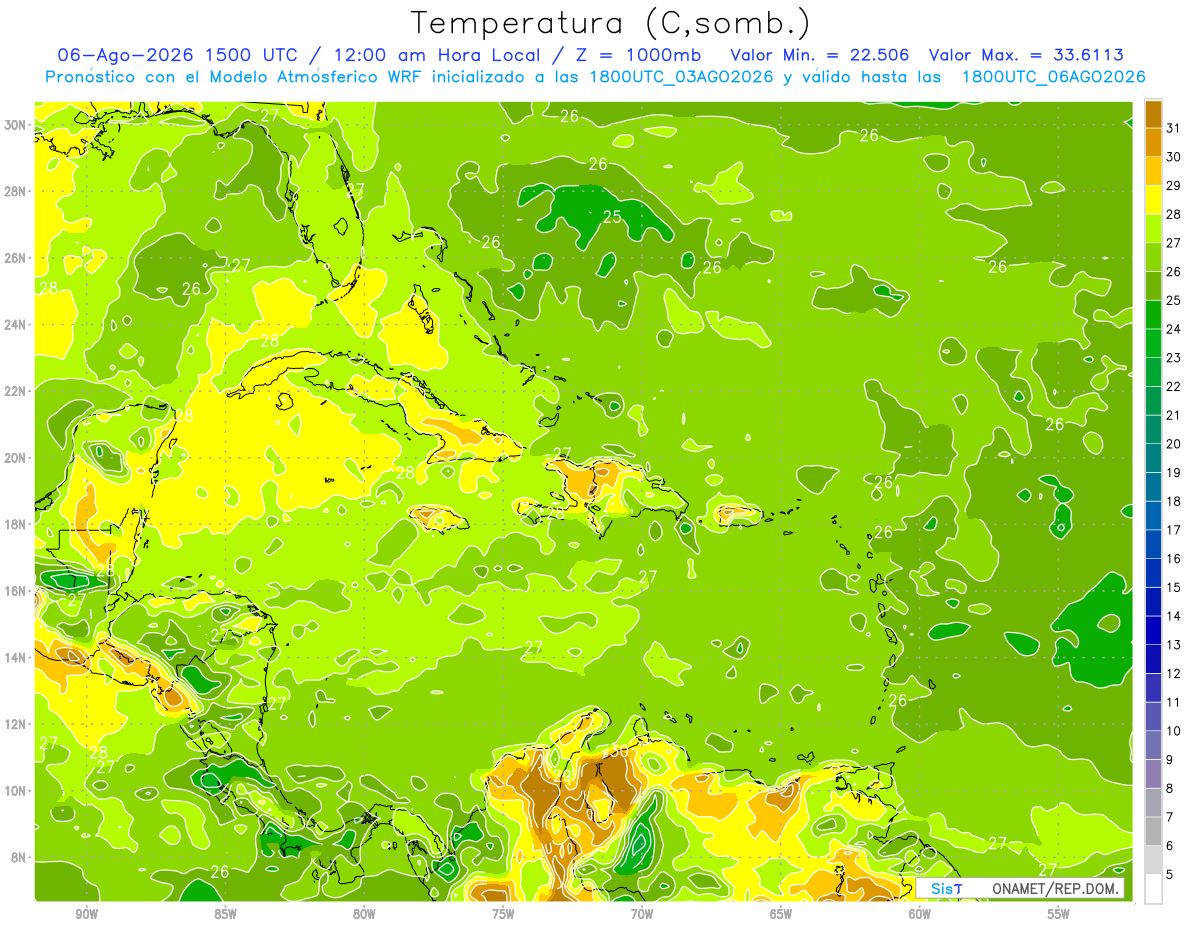Click the legend scale value 13

tap(1173, 645)
